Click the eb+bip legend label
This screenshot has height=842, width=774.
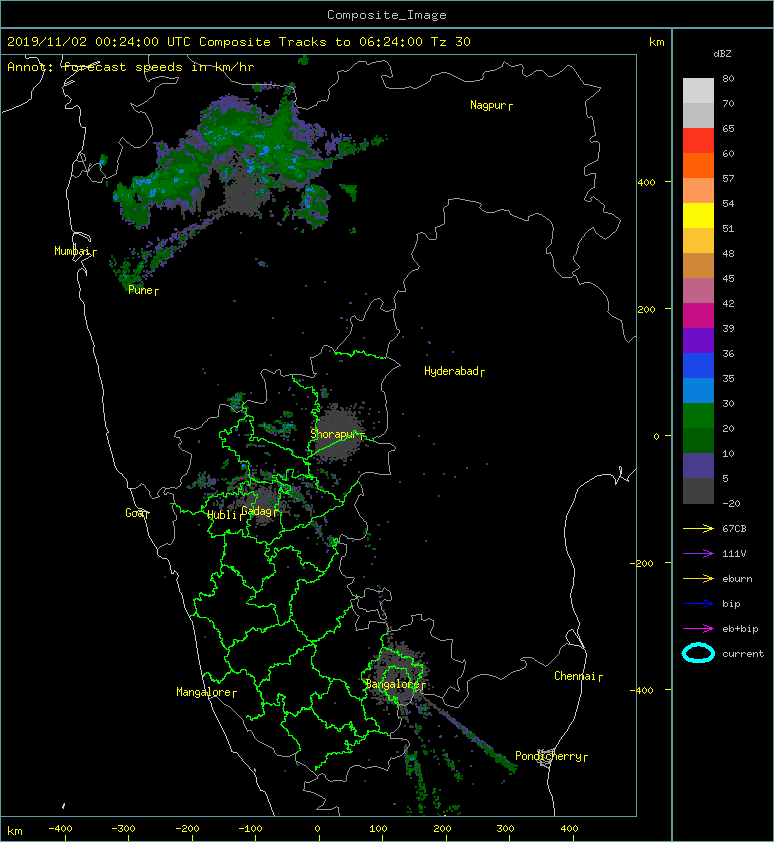click(x=740, y=629)
